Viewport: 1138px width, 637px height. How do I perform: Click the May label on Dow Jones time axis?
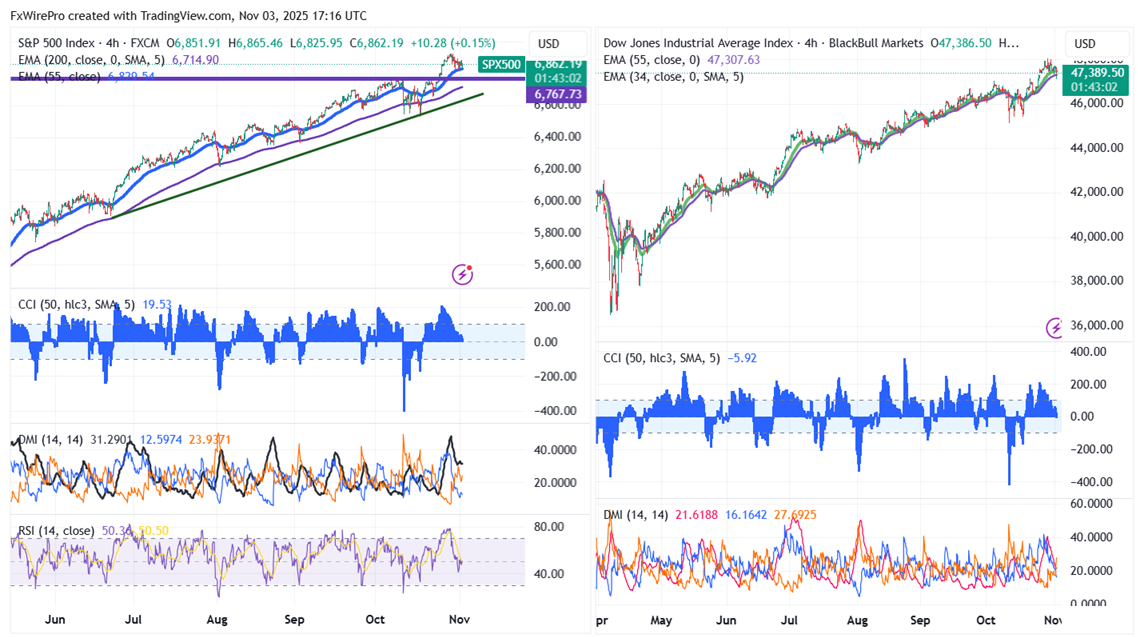[661, 620]
